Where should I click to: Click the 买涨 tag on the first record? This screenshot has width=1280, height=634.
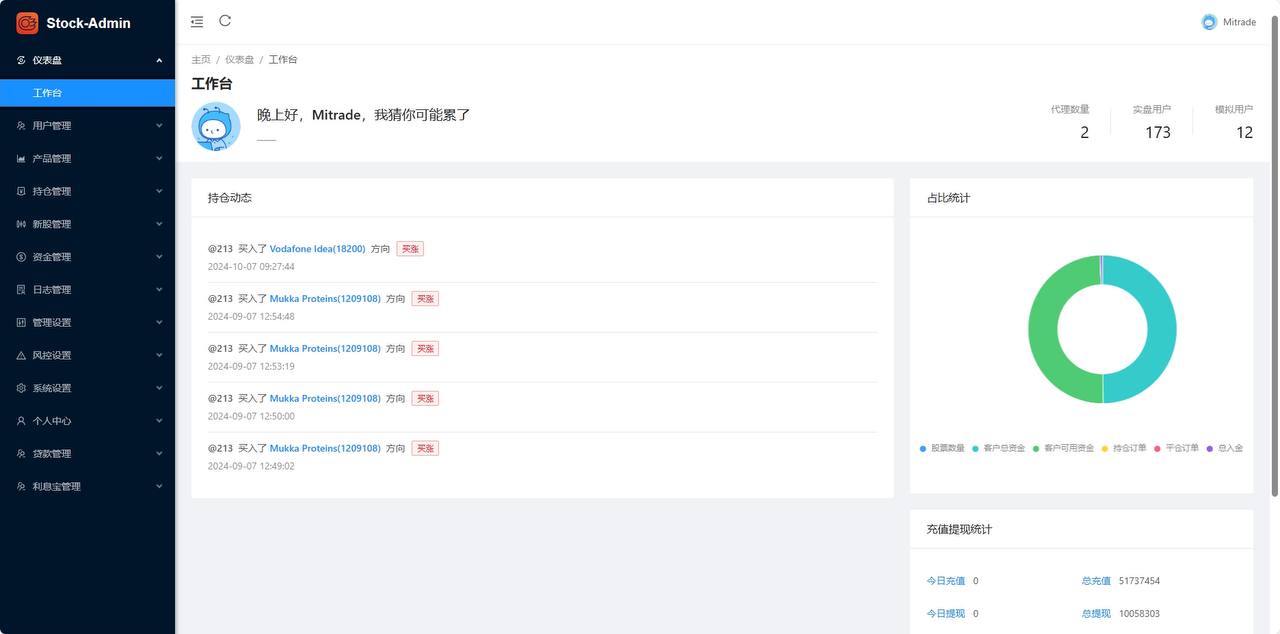click(410, 248)
